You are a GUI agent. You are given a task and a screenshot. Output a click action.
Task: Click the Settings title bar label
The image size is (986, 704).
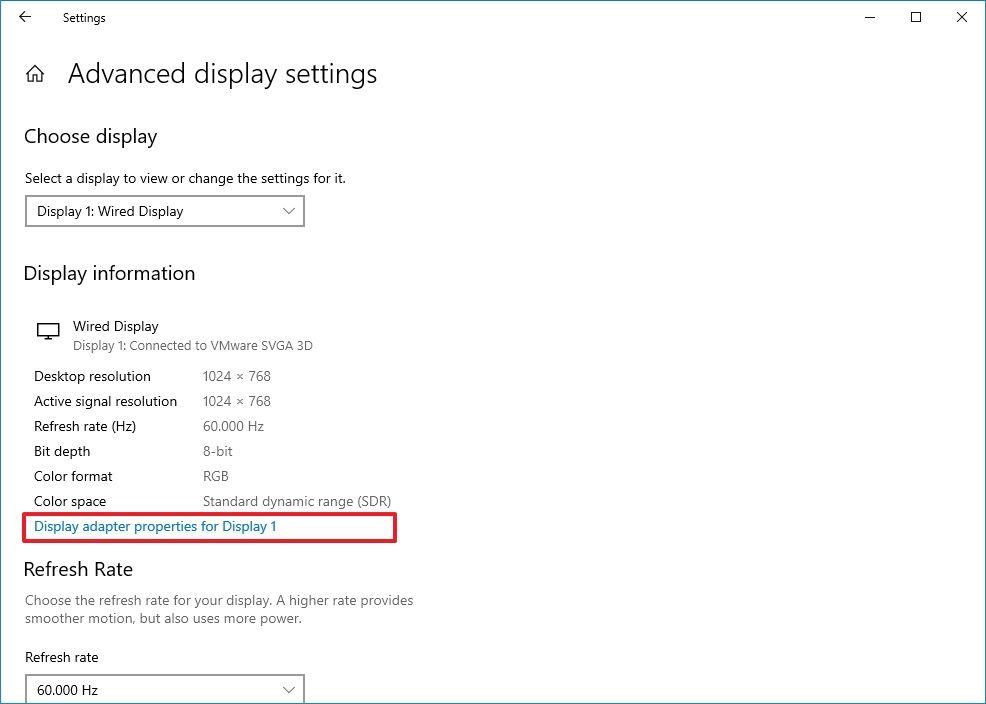coord(83,17)
